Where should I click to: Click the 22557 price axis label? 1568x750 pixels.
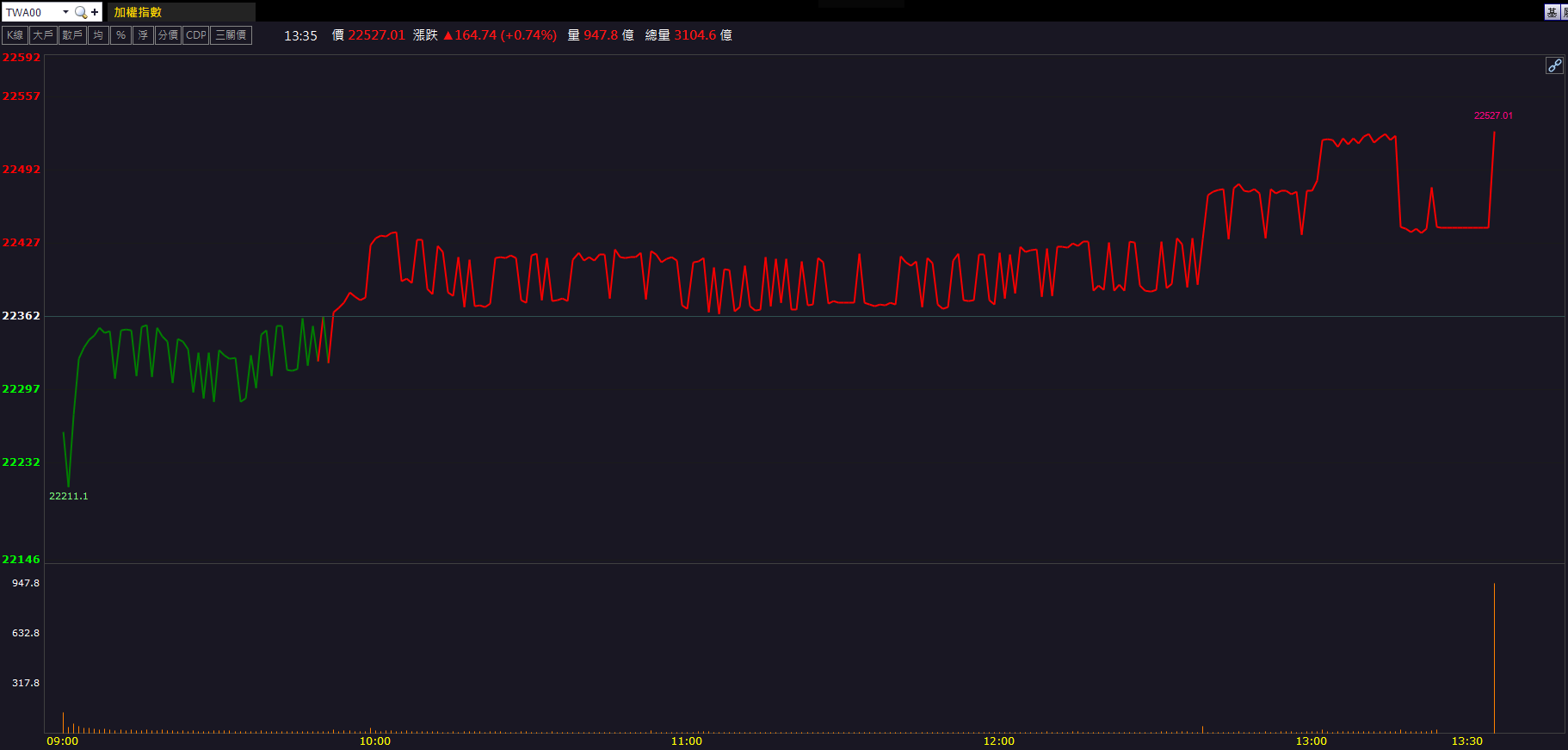[x=22, y=96]
